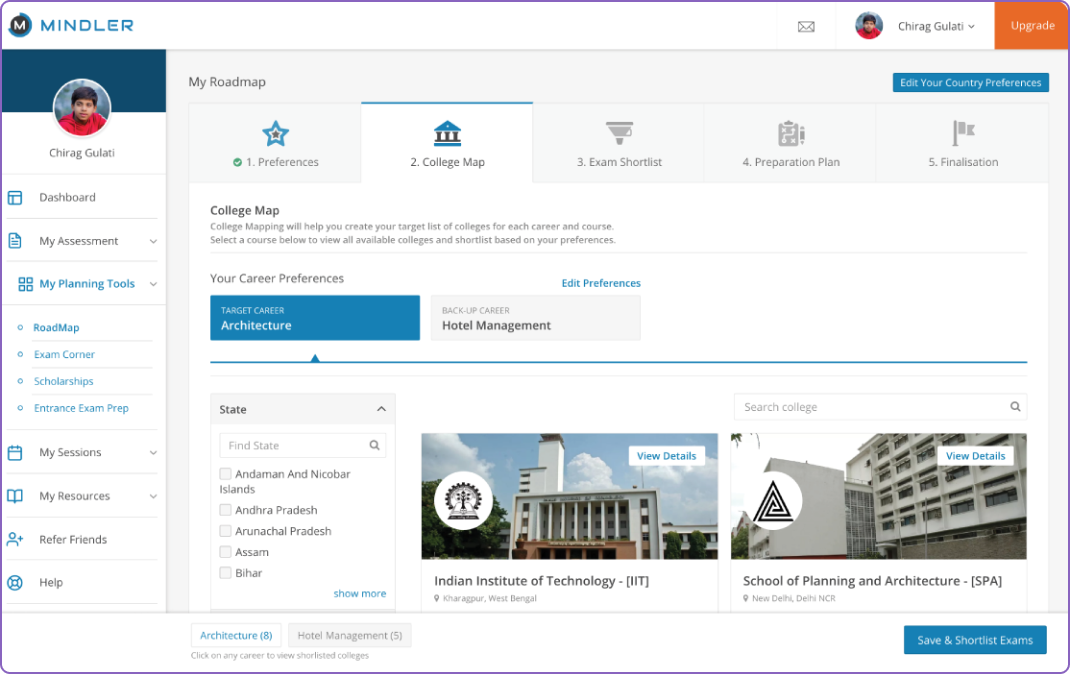Click the Finalisation flag icon
1070x674 pixels.
[x=964, y=133]
